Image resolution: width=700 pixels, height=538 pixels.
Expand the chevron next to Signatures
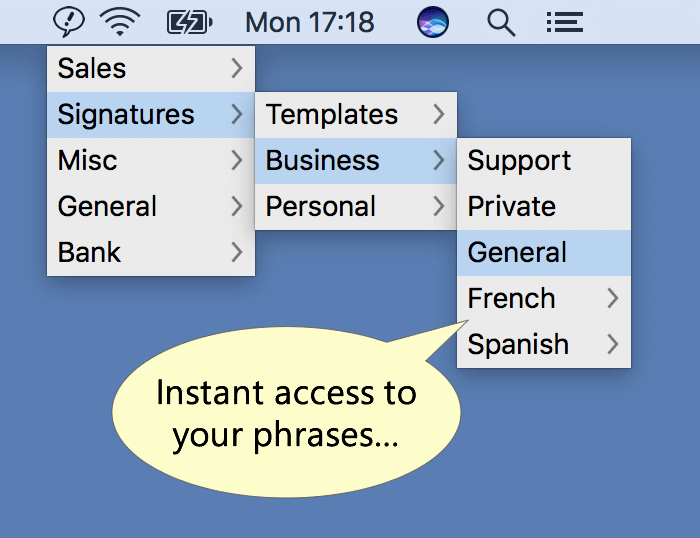(x=237, y=115)
